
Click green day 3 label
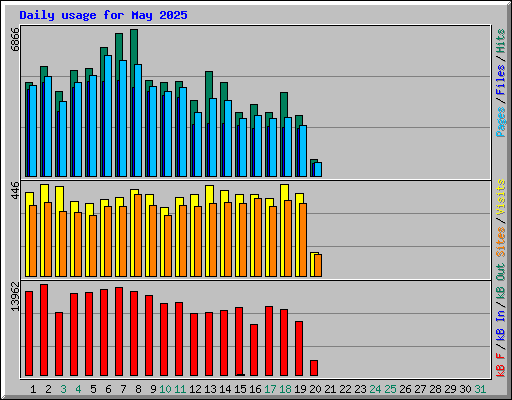[63, 389]
